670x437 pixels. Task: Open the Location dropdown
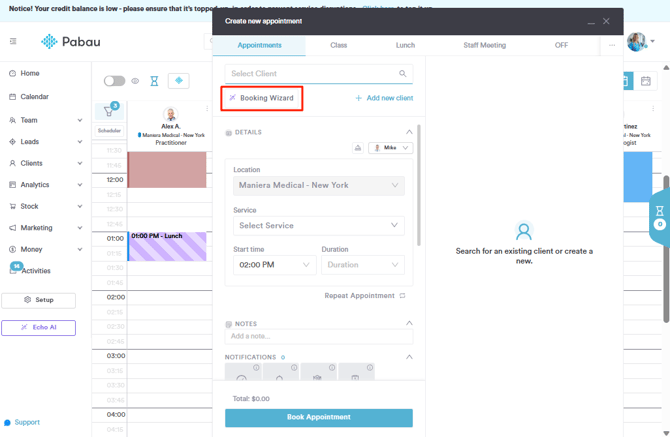tap(318, 185)
